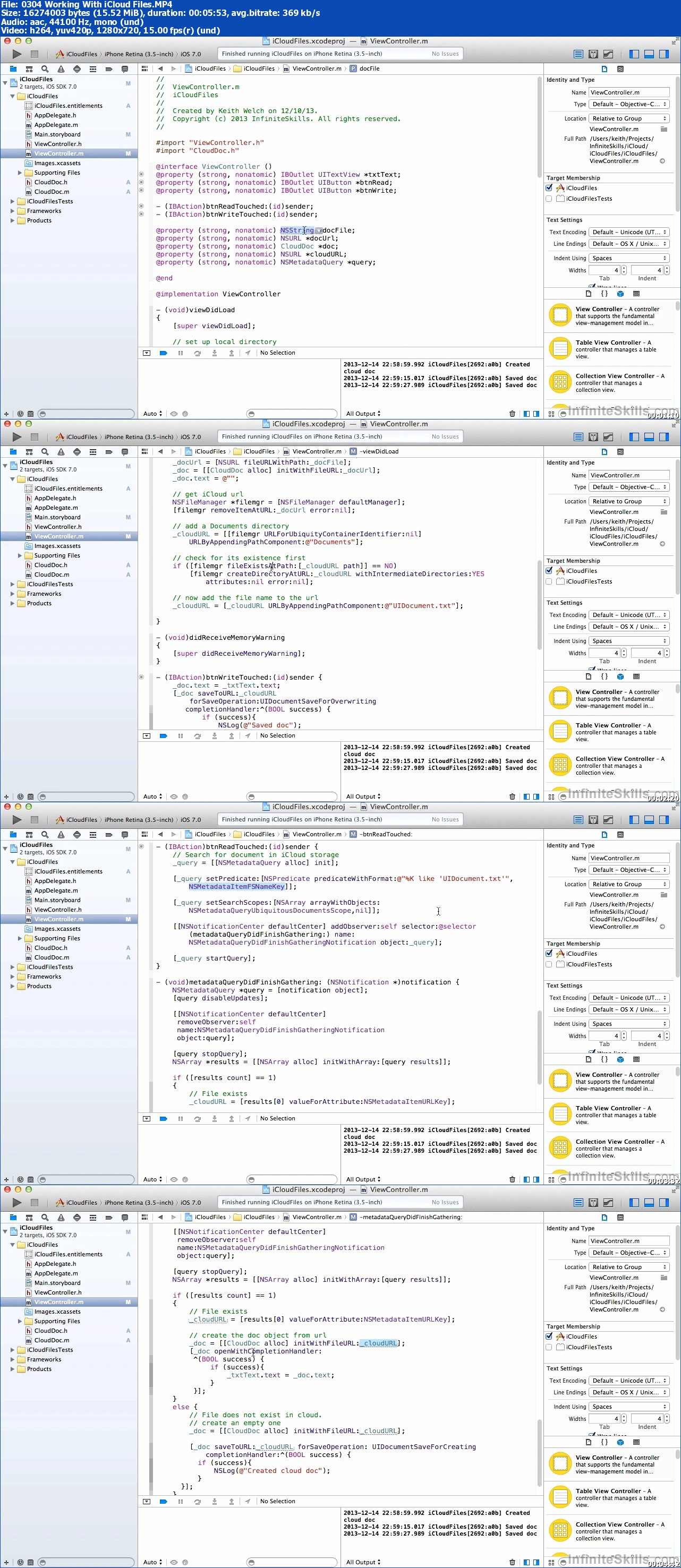Go back with jump bar arrow in docFile frame
This screenshot has width=681, height=1568.
(160, 69)
